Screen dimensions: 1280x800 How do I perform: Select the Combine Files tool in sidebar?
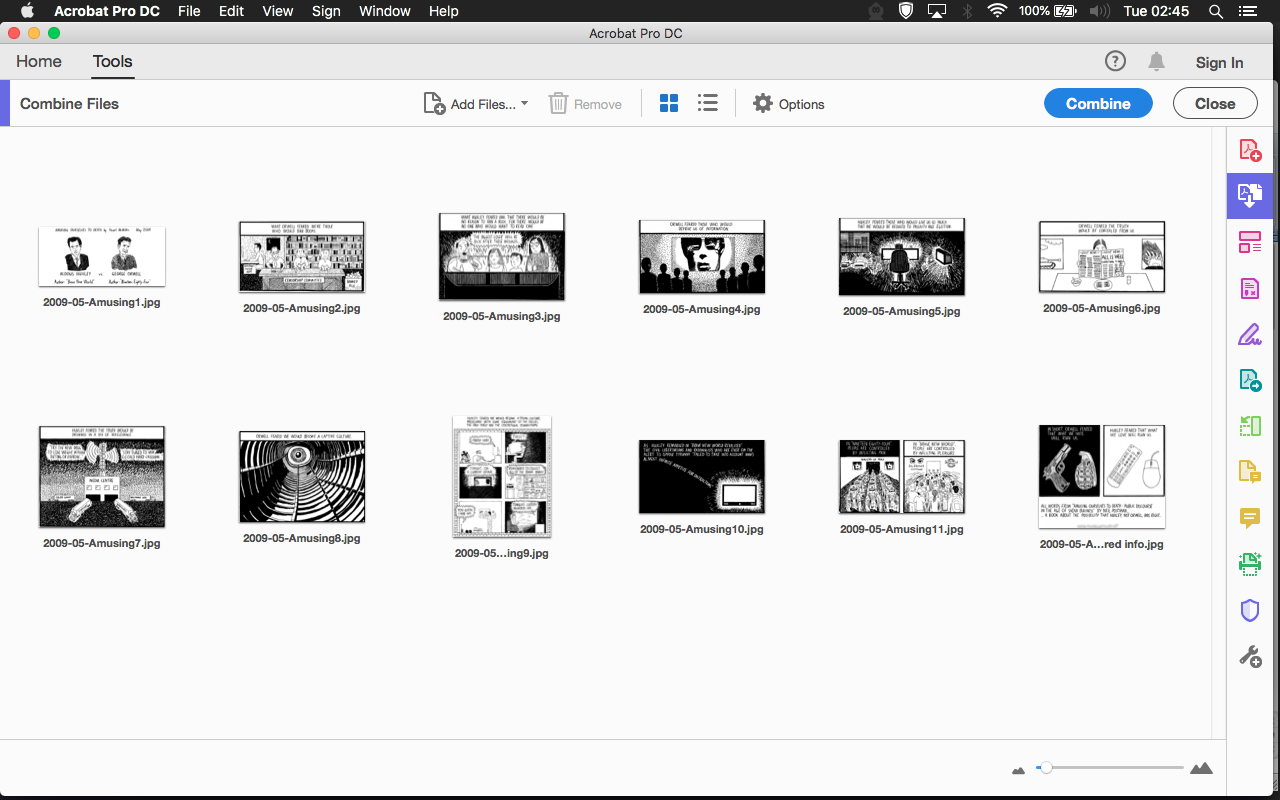(x=1250, y=196)
